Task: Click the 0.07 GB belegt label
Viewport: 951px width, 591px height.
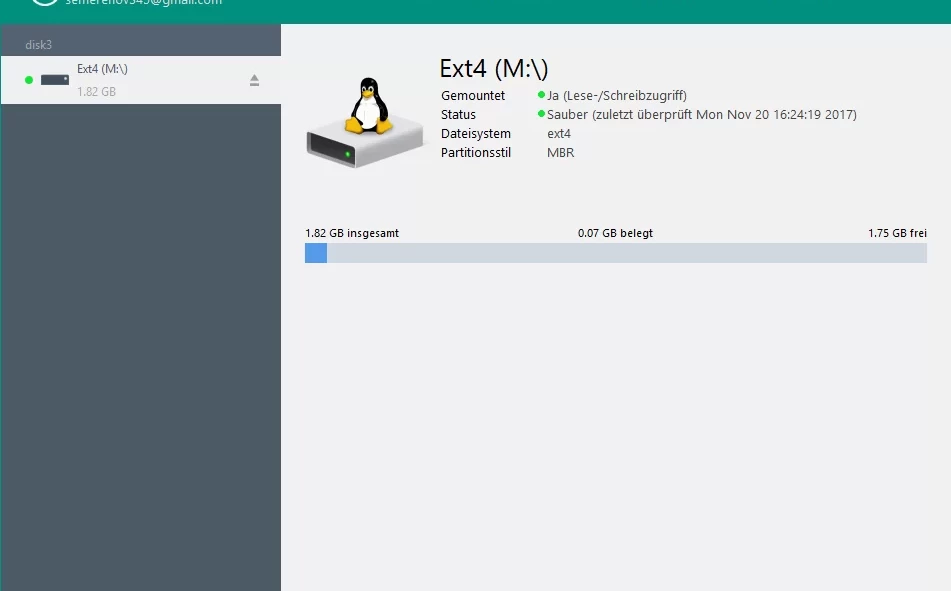Action: (615, 233)
